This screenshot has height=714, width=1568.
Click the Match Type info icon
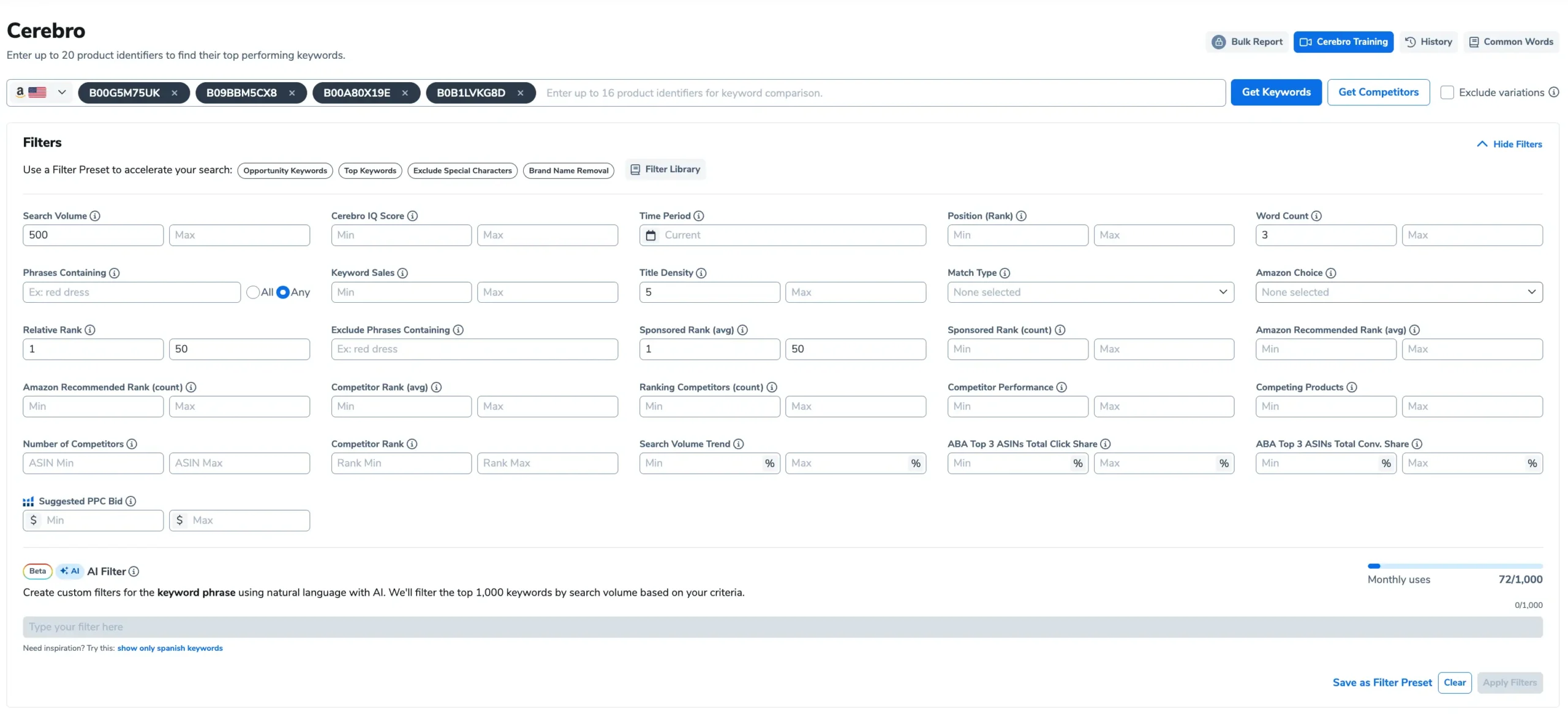point(1005,273)
